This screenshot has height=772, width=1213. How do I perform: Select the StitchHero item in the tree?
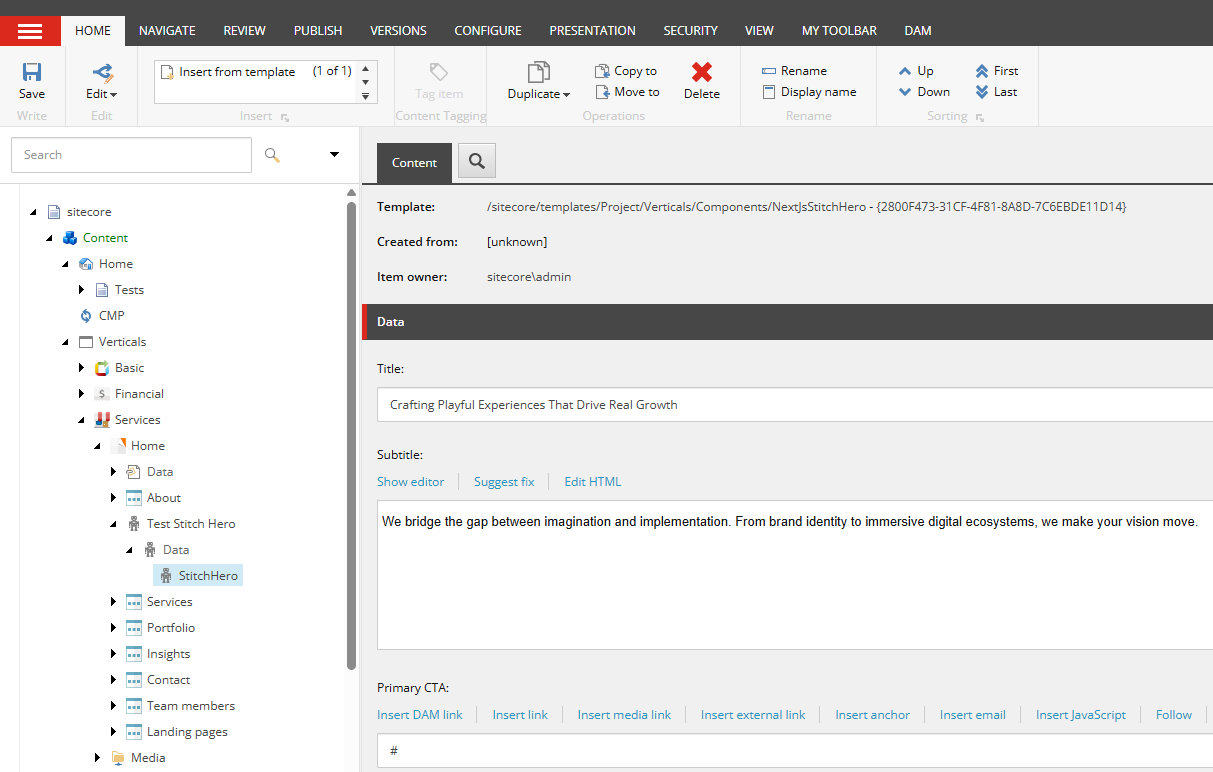click(206, 575)
